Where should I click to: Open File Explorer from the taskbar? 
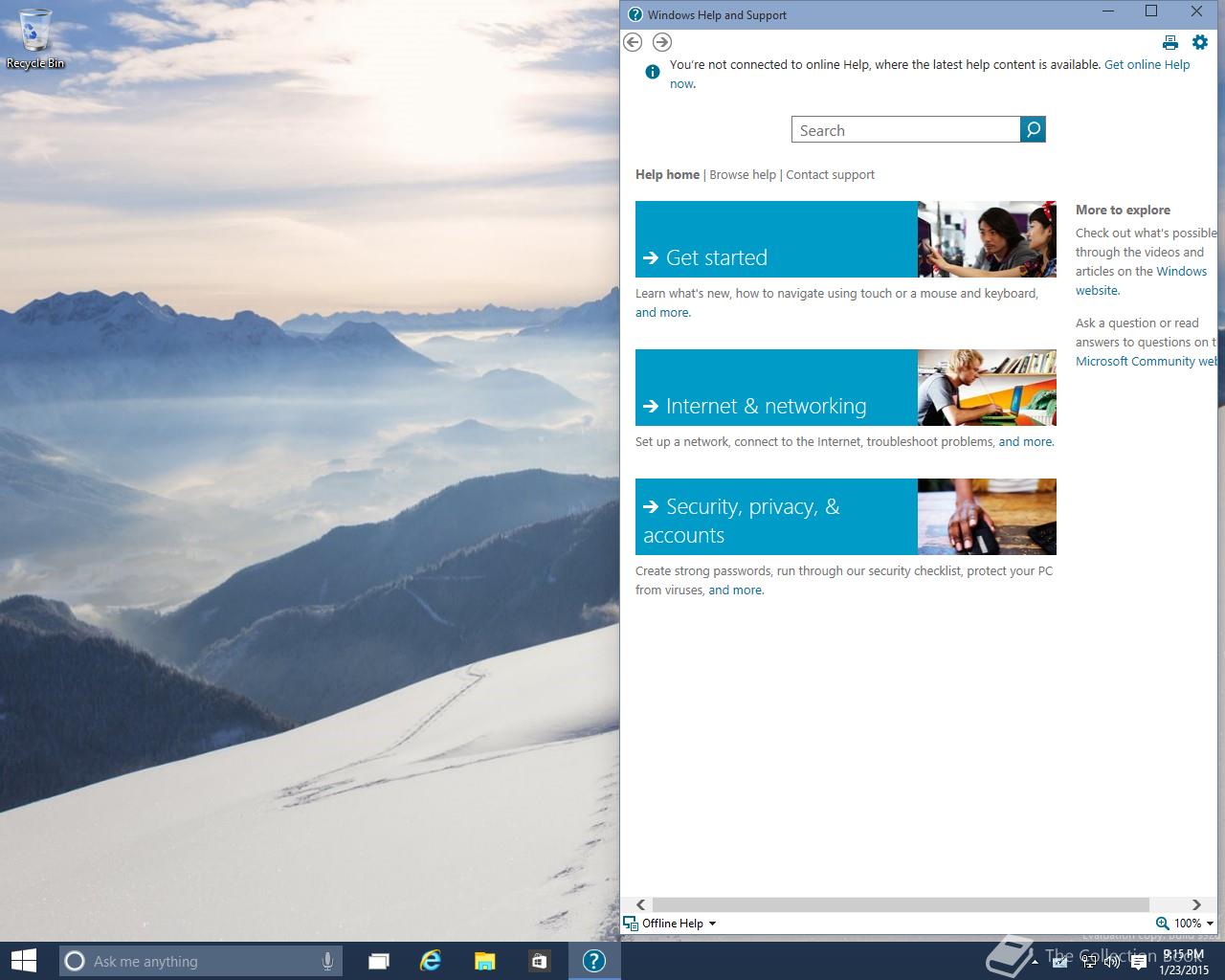pyautogui.click(x=485, y=961)
